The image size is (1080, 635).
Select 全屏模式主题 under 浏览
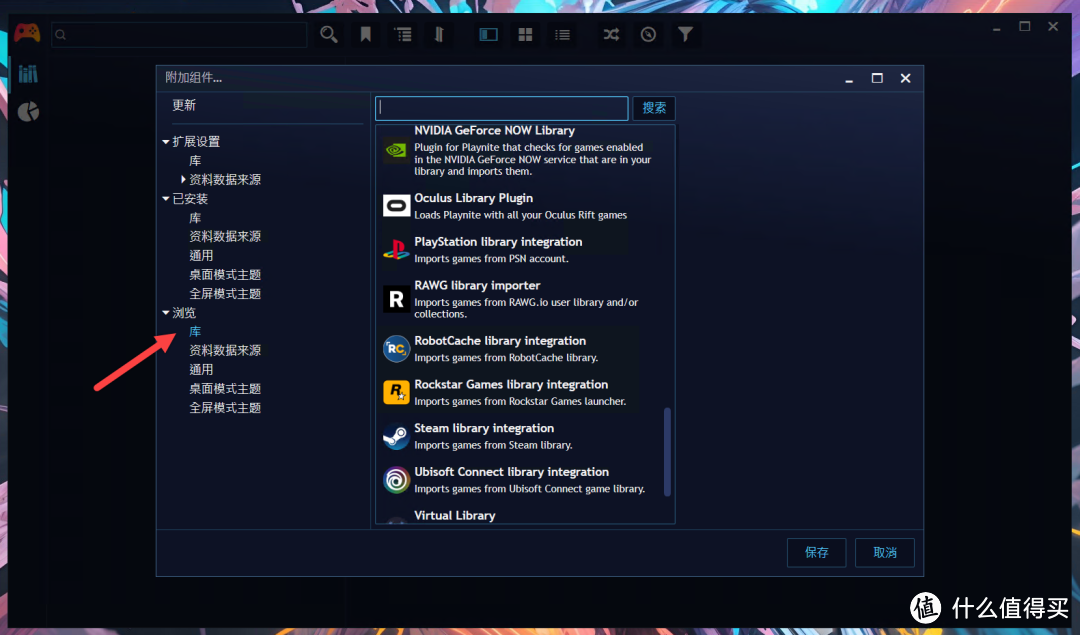pos(225,408)
